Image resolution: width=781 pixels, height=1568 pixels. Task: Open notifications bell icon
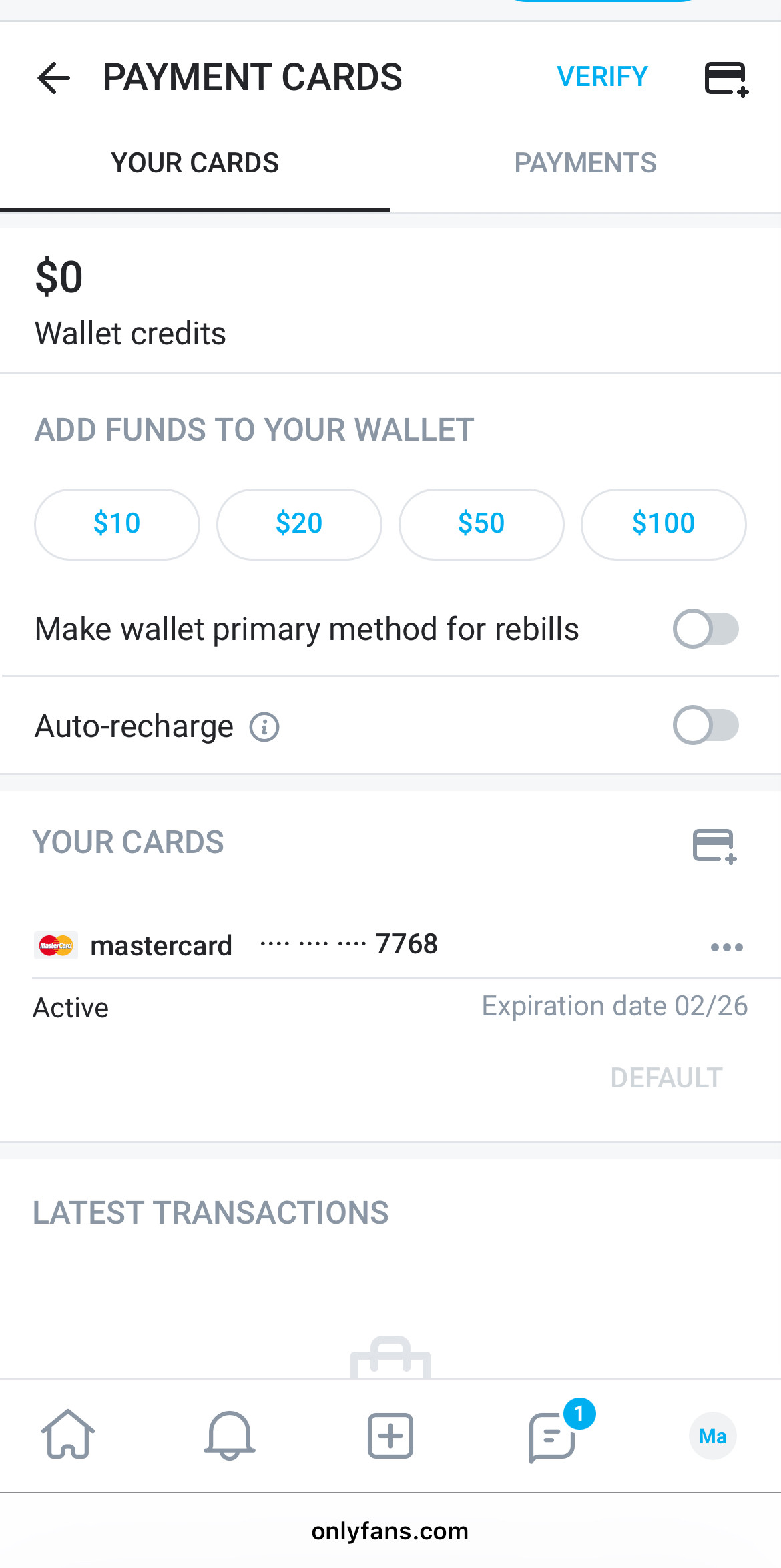coord(229,1434)
